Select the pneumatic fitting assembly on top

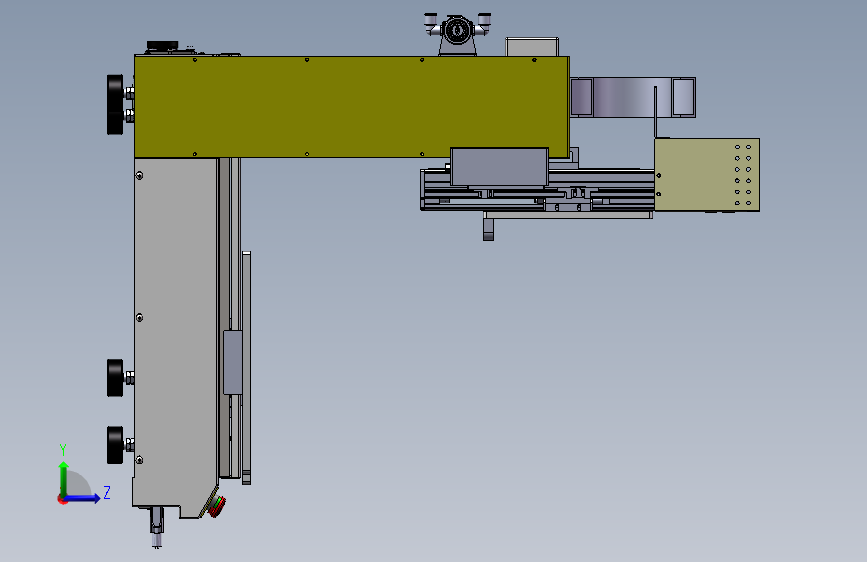(x=457, y=33)
